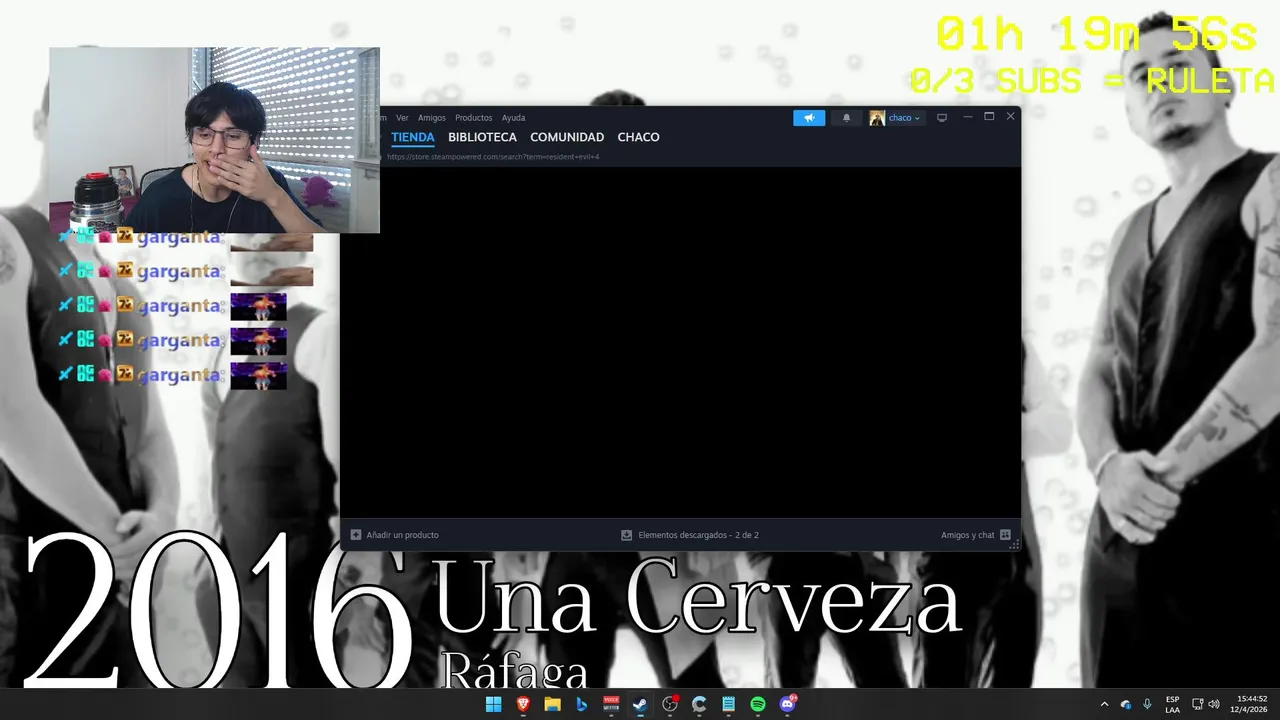Screen dimensions: 1280x720
Task: Click the chaco profile avatar in Steam
Action: click(877, 118)
